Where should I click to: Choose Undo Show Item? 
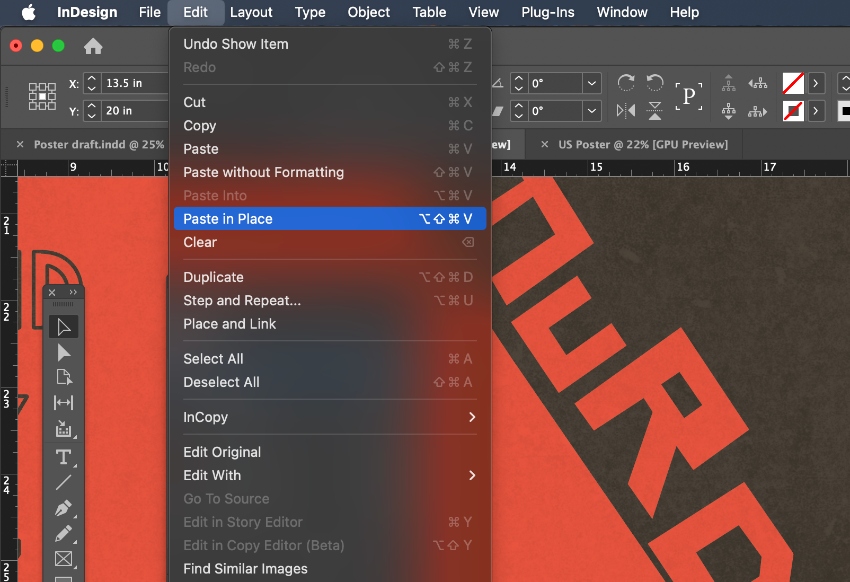pyautogui.click(x=330, y=44)
